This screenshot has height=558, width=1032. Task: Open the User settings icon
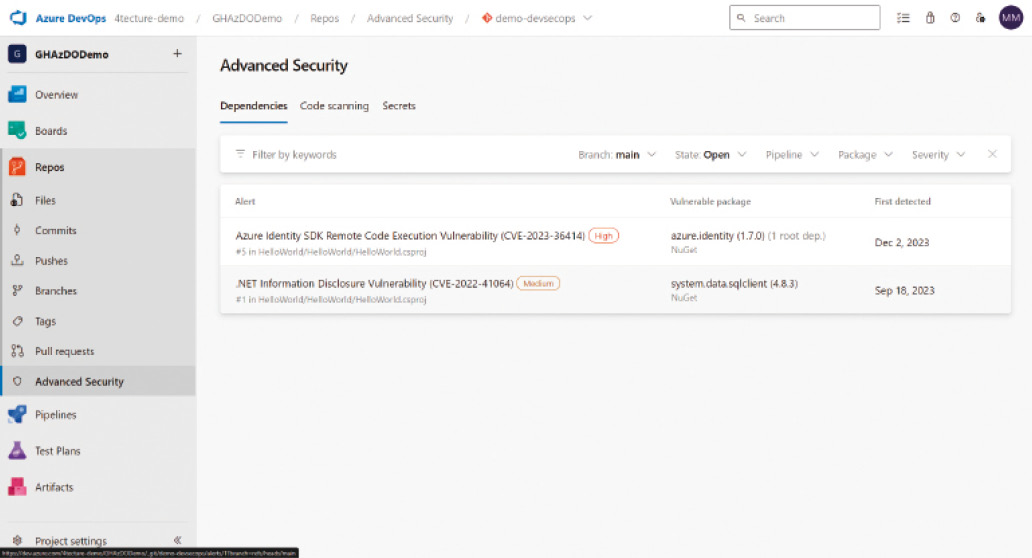(981, 18)
